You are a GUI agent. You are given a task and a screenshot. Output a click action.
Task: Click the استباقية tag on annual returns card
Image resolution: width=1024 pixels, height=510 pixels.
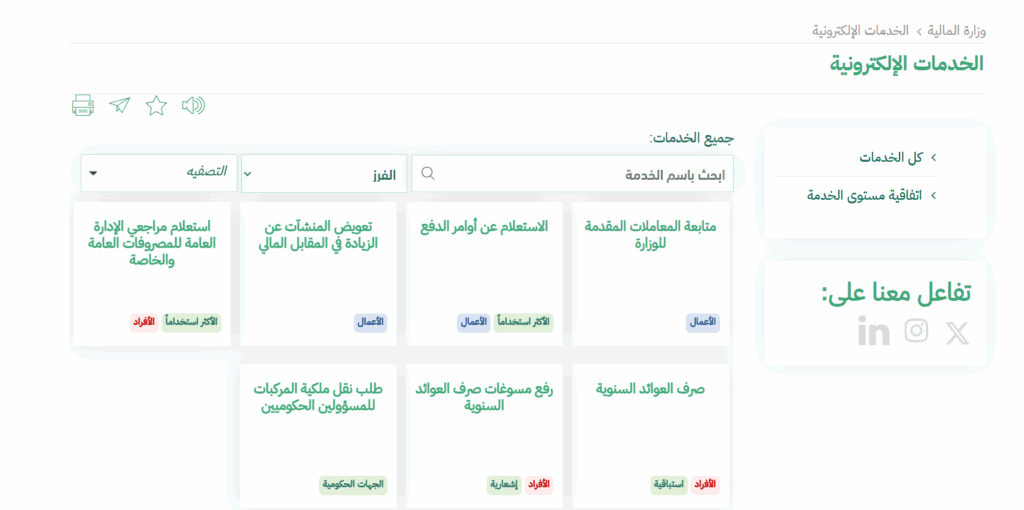[x=669, y=485]
